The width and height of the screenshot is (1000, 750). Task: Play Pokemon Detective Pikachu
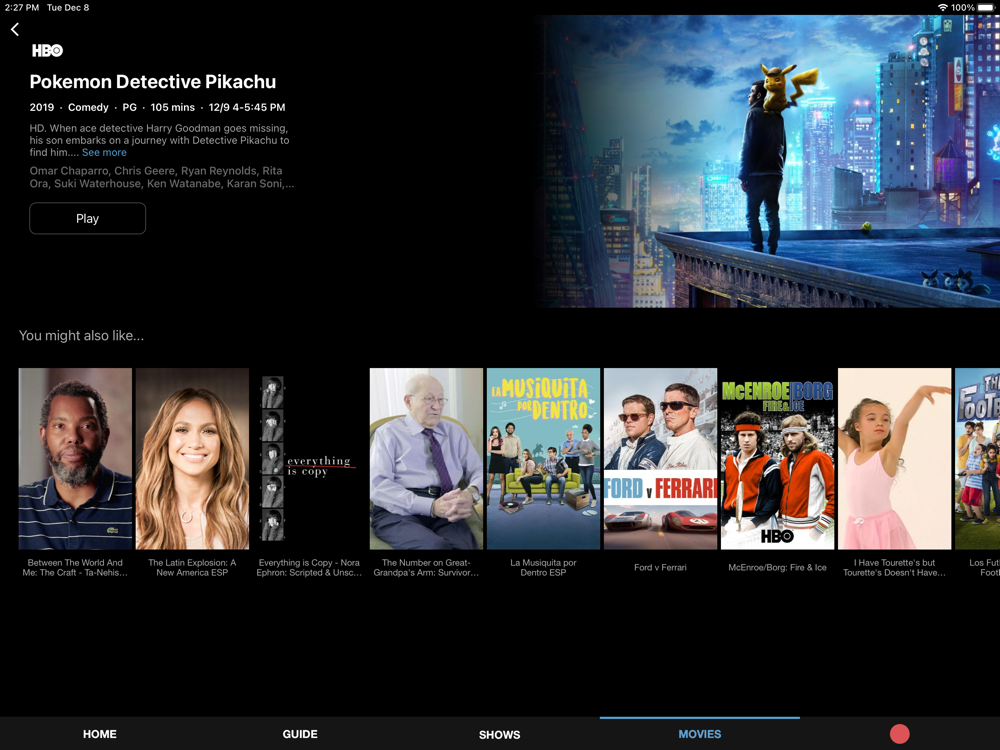[x=87, y=219]
